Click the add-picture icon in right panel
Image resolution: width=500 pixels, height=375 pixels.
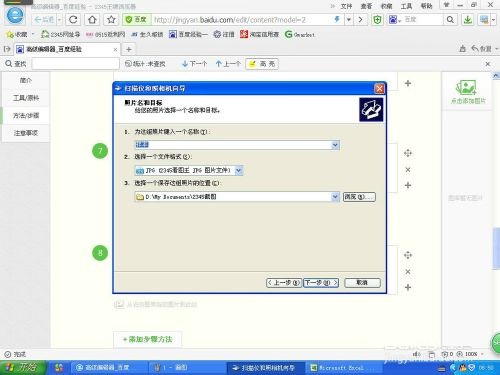[x=467, y=88]
